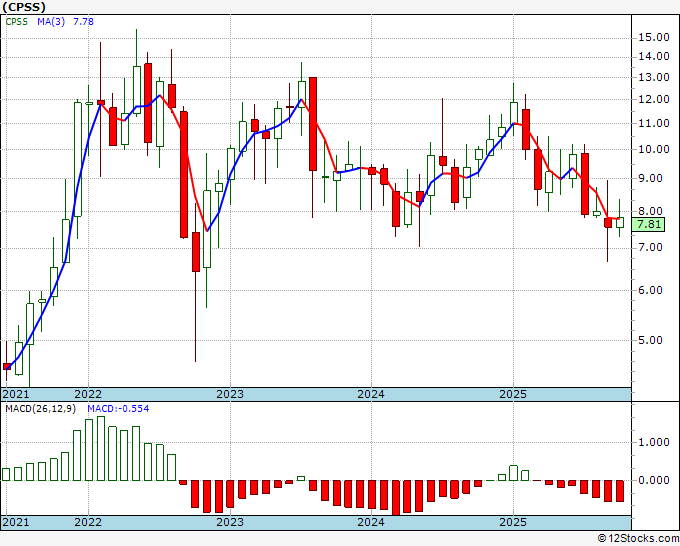Click 2025 on the price chart time axis

[x=513, y=394]
